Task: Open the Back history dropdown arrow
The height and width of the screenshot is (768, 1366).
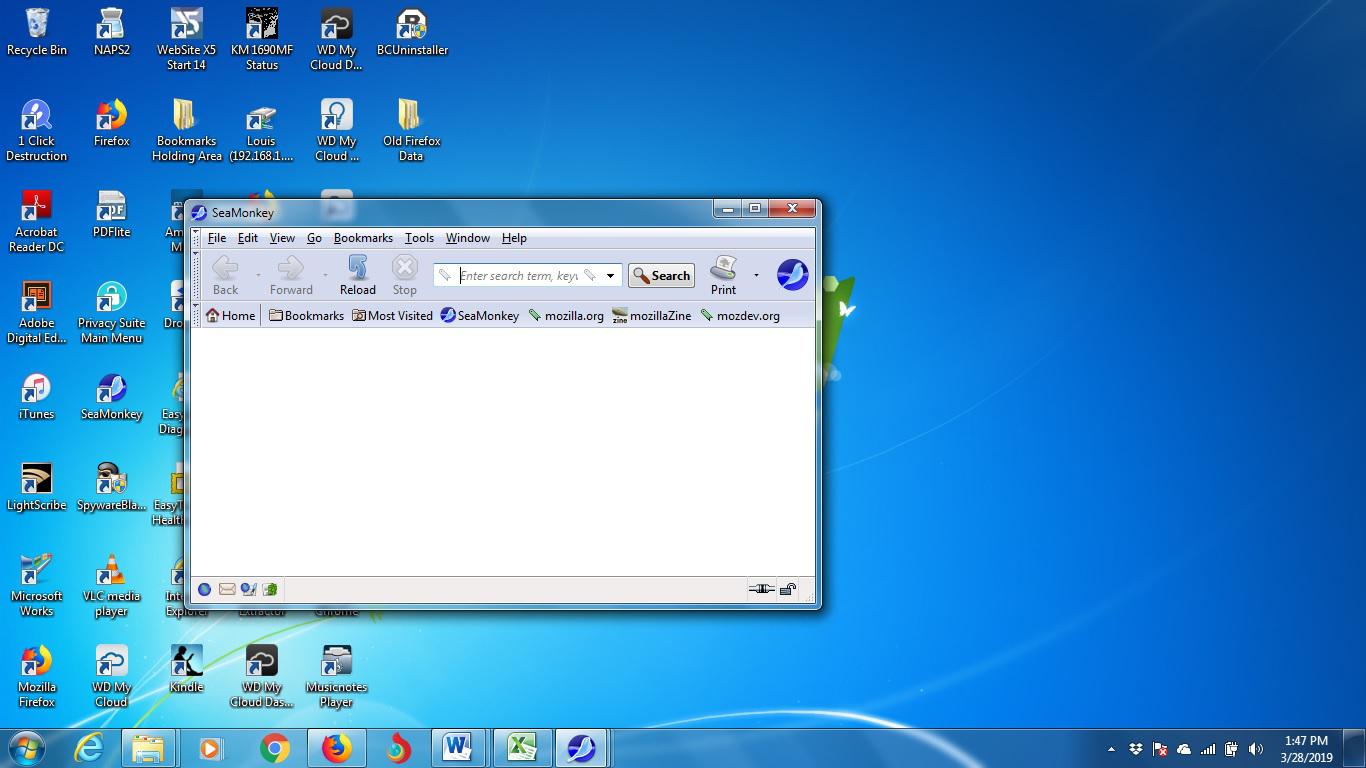Action: point(258,275)
